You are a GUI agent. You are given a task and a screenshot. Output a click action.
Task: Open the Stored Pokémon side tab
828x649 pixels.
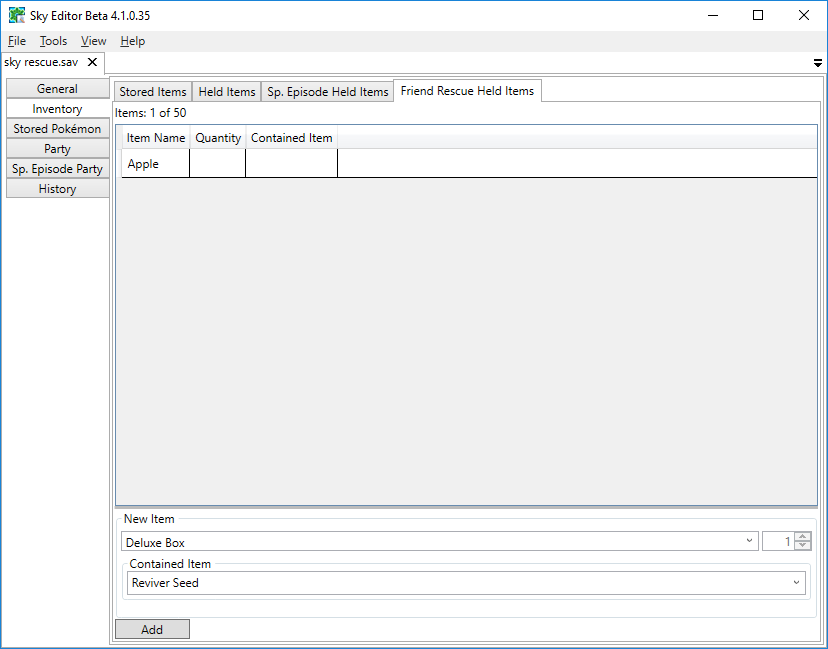coord(57,129)
